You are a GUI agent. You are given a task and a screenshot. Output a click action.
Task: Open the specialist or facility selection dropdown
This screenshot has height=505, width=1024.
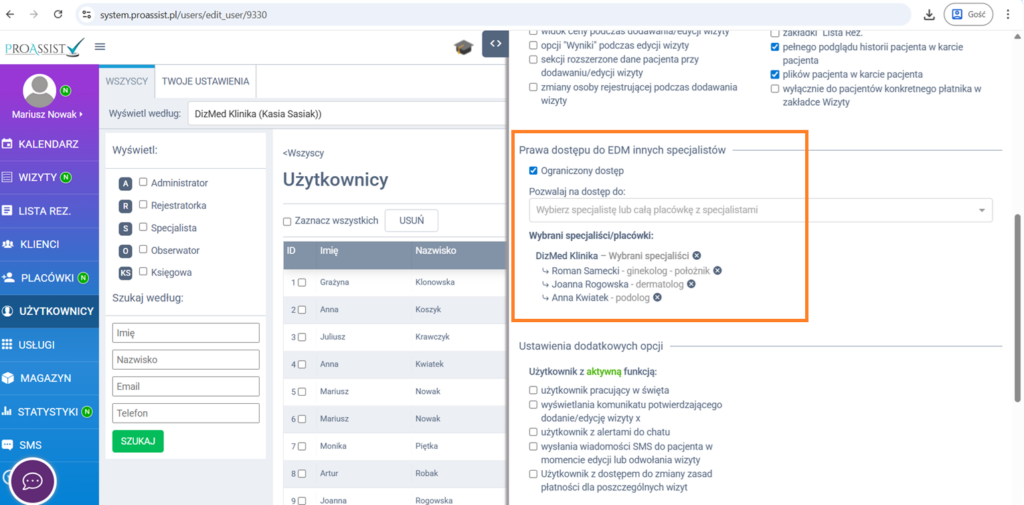[x=760, y=210]
